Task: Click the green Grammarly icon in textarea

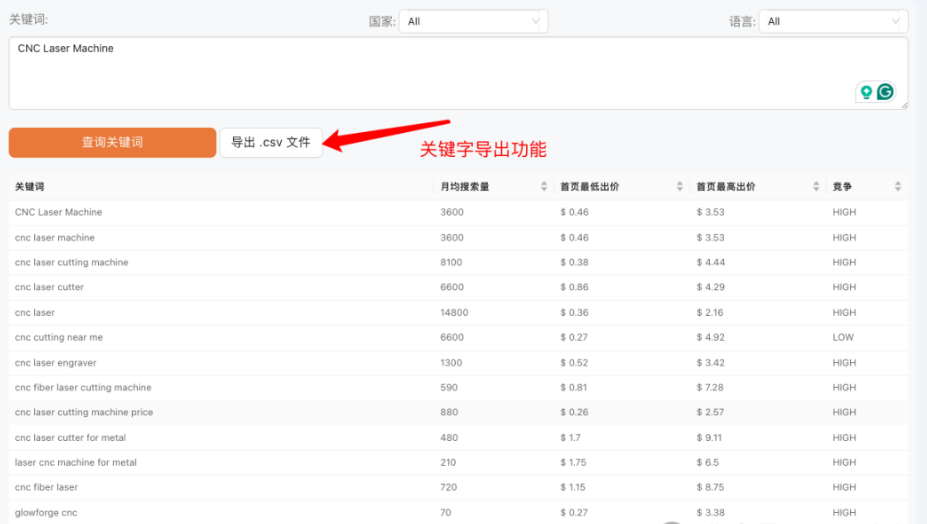Action: pos(885,92)
